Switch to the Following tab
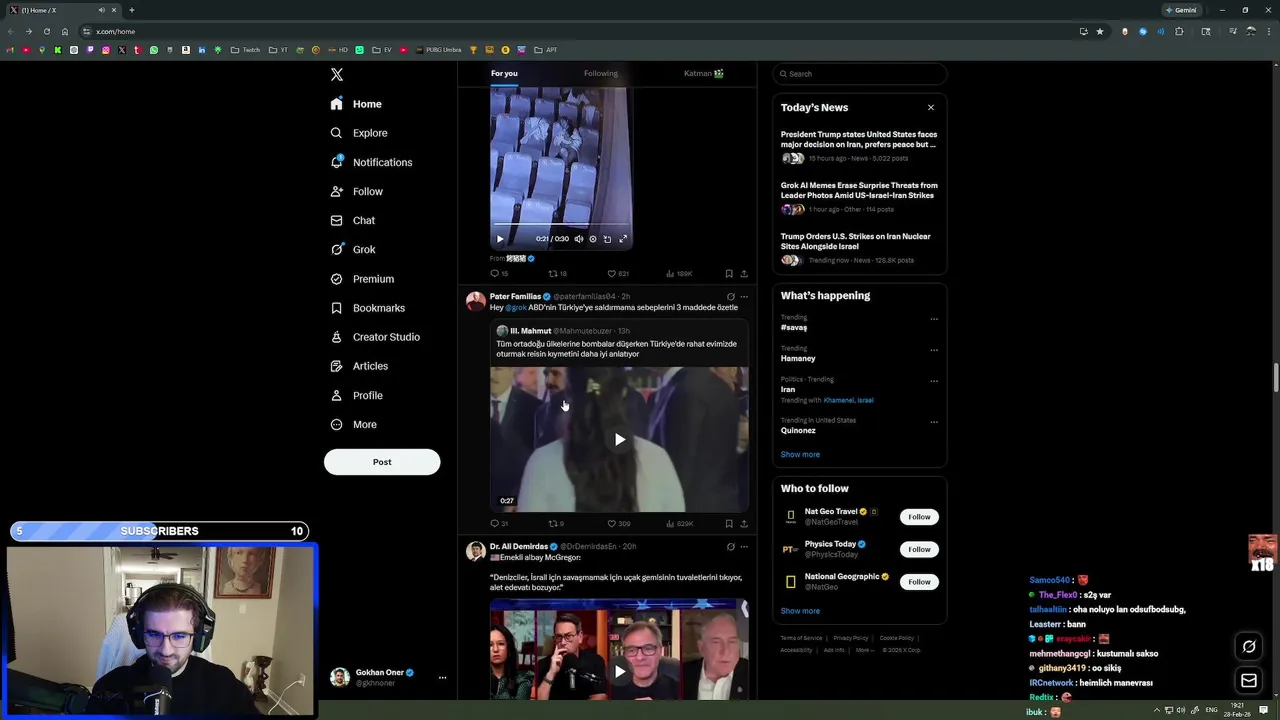 [601, 73]
